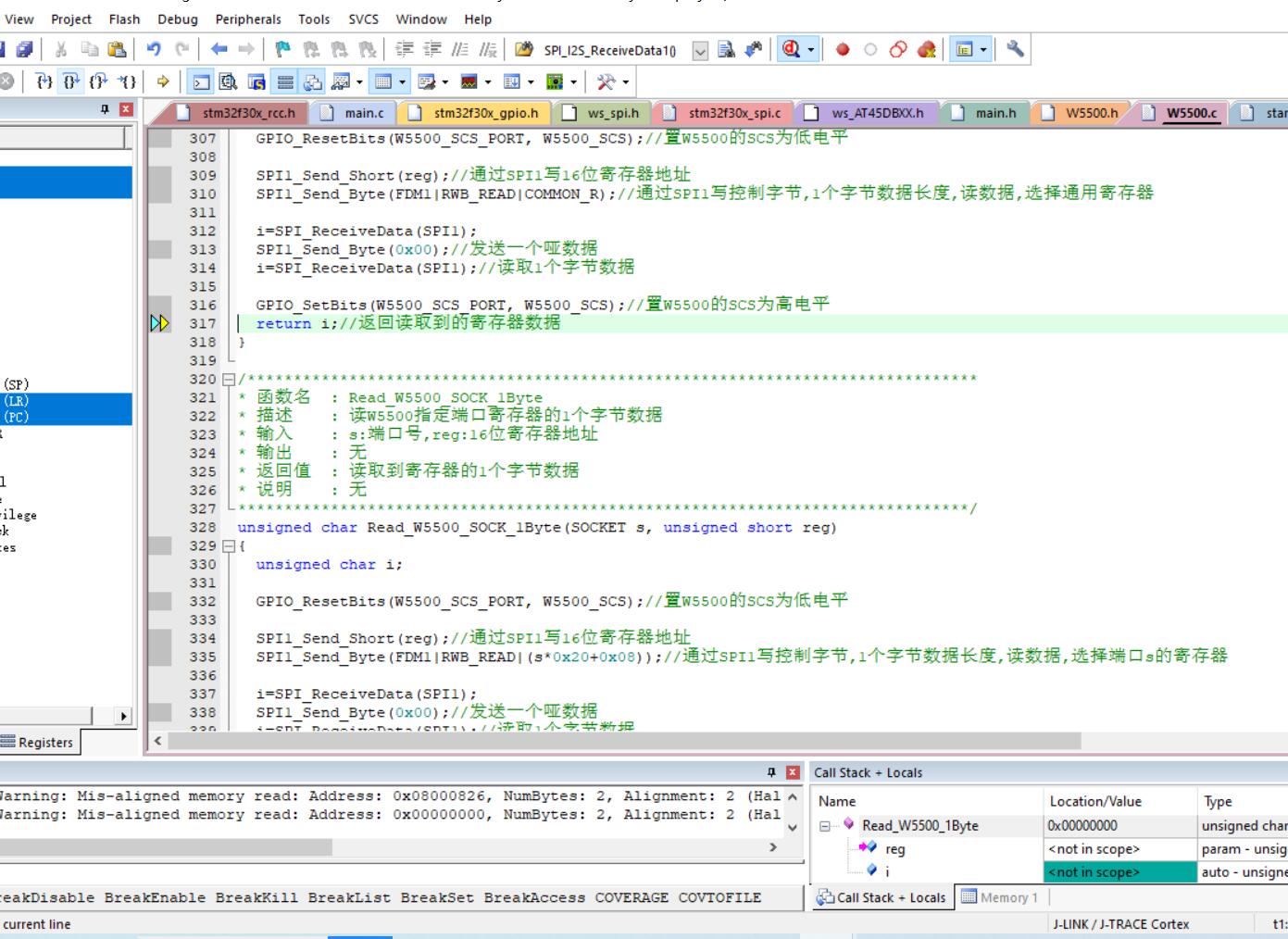Run to cursor line icon
The image size is (1288, 939).
[128, 82]
